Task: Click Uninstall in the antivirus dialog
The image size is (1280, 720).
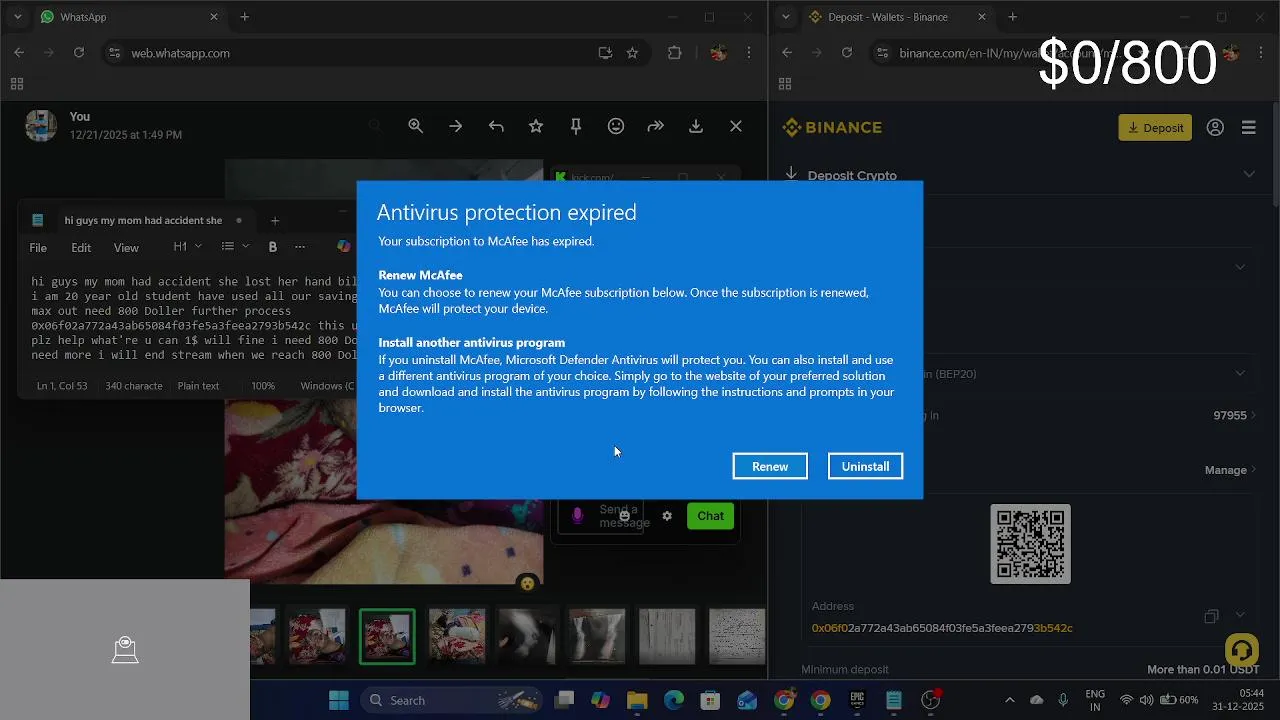Action: (x=865, y=466)
